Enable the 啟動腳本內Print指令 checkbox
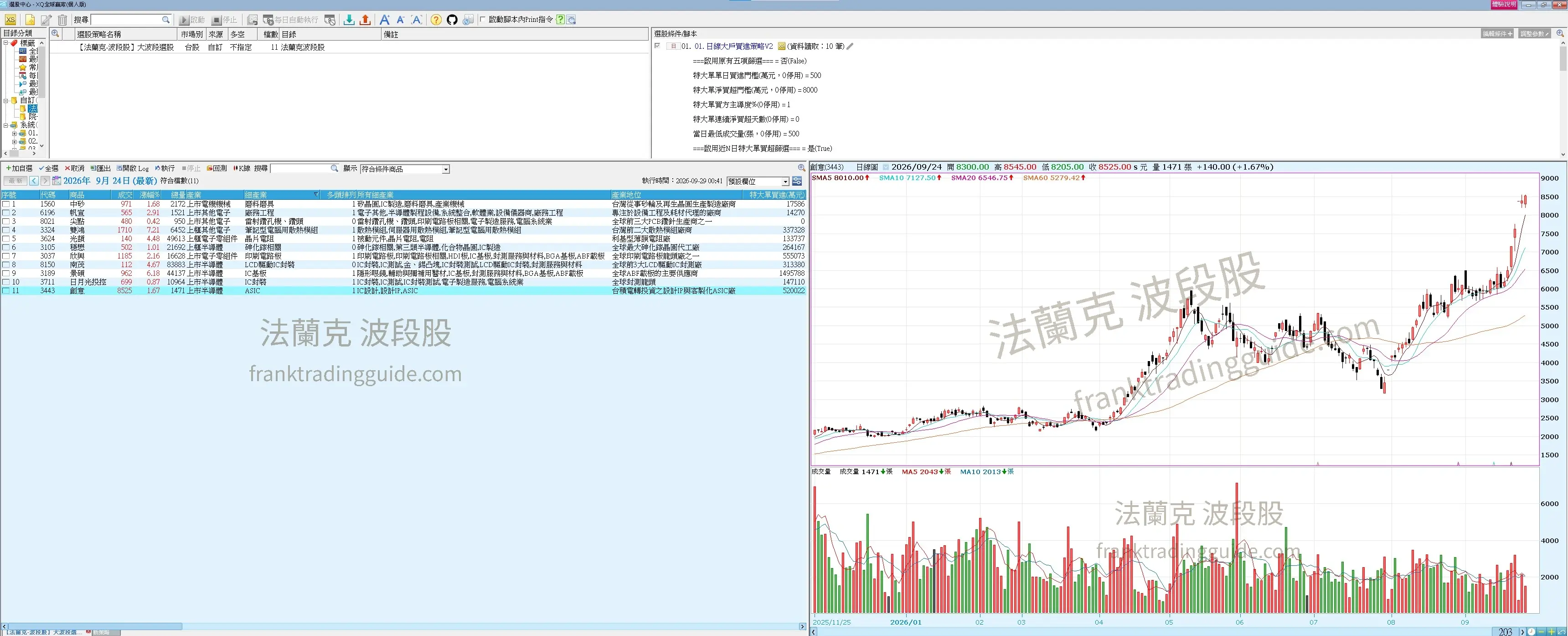Image resolution: width=1568 pixels, height=636 pixels. click(483, 20)
